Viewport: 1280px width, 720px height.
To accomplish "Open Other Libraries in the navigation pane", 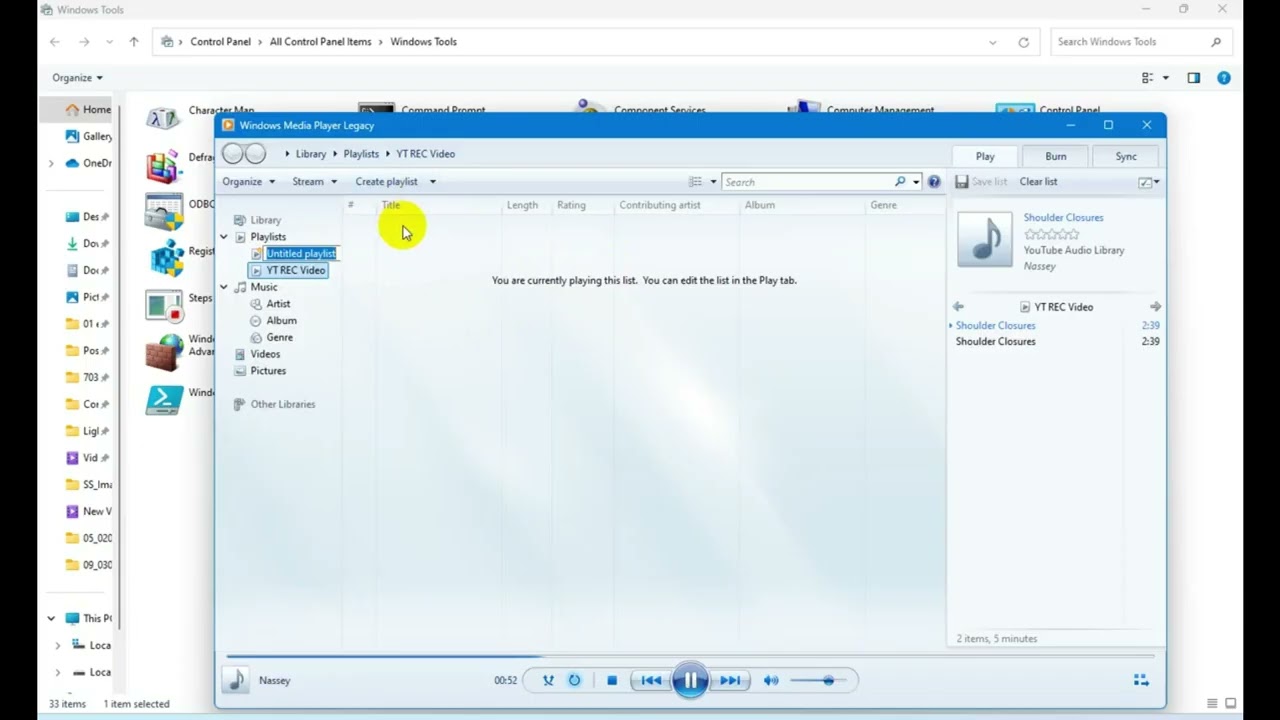I will click(283, 405).
